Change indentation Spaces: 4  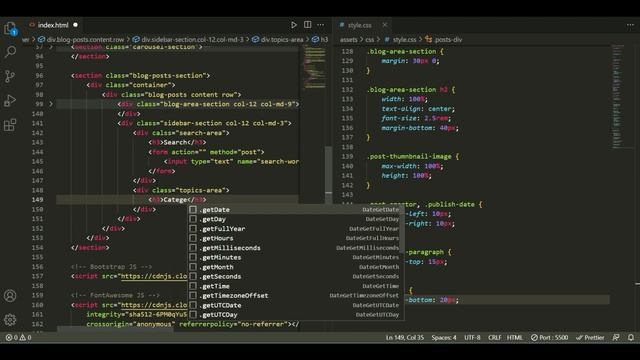444,338
